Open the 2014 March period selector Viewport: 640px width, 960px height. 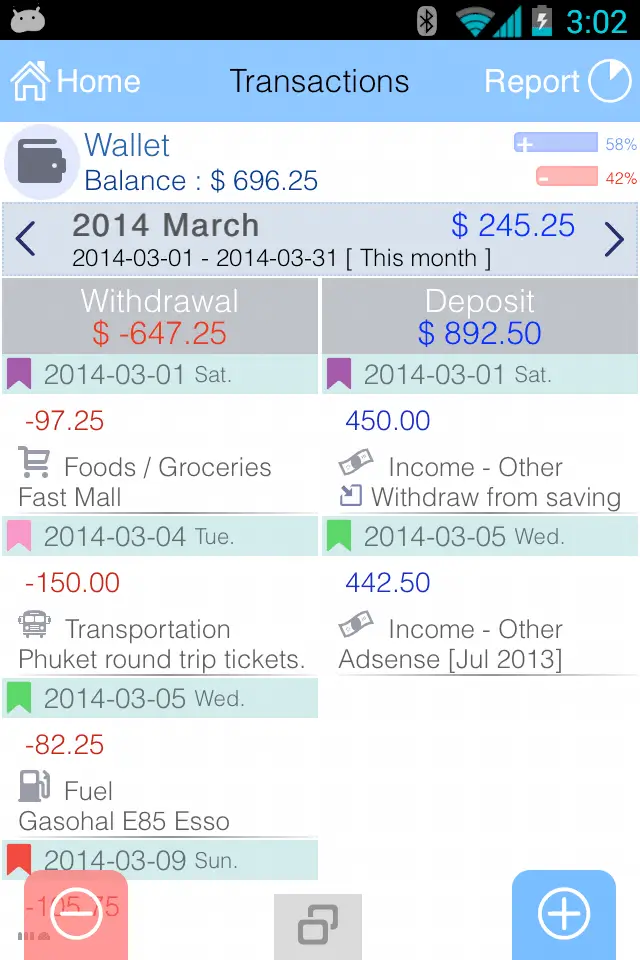point(280,240)
